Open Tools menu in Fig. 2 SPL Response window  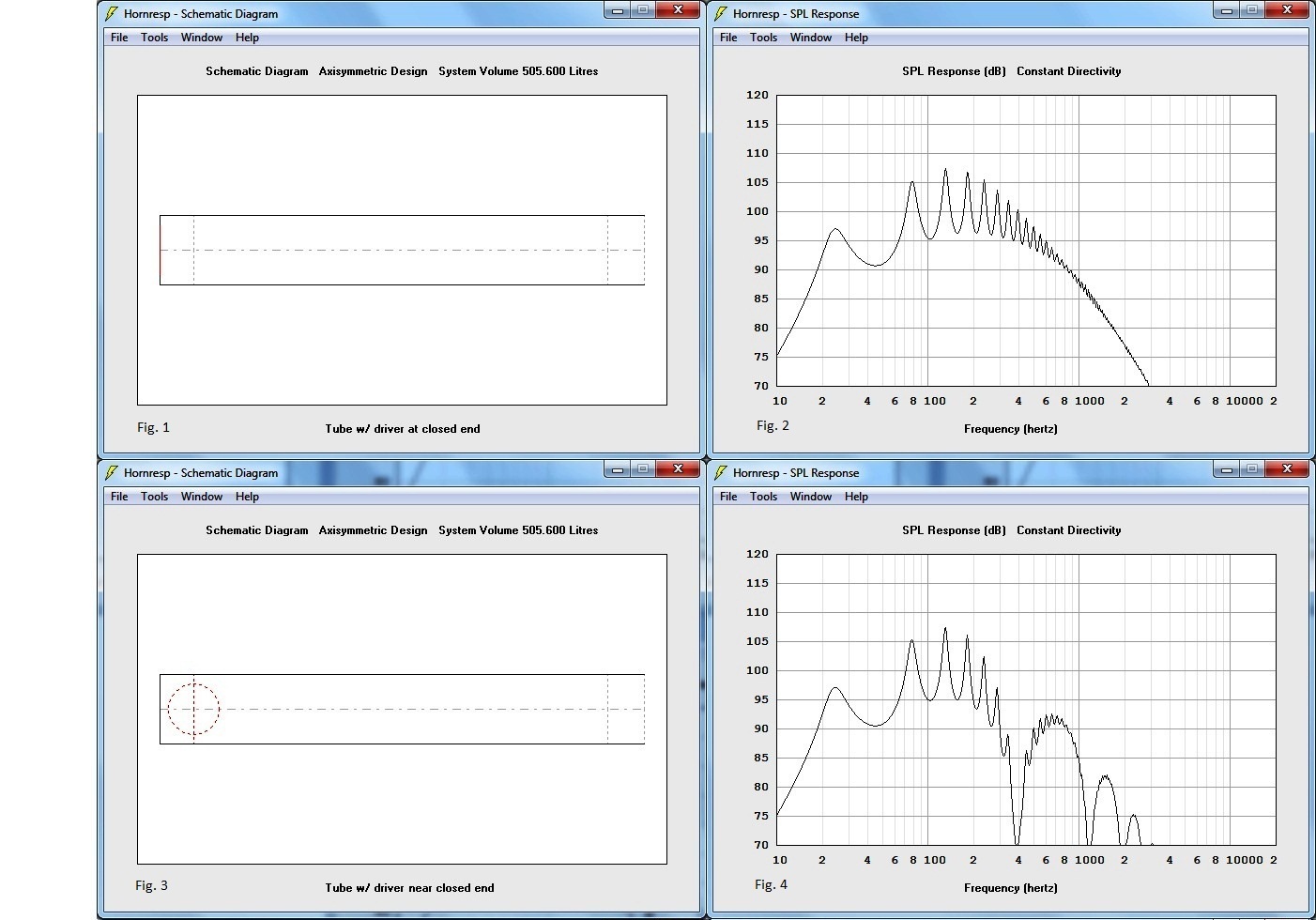763,38
